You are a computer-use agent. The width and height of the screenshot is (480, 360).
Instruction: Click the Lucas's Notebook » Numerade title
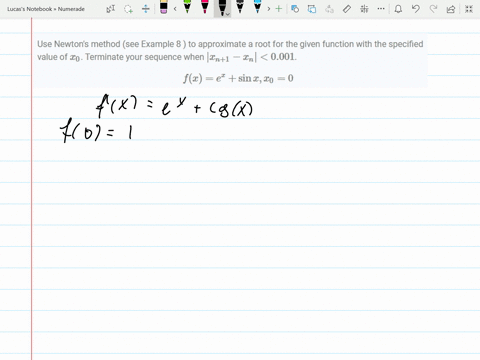[46, 9]
